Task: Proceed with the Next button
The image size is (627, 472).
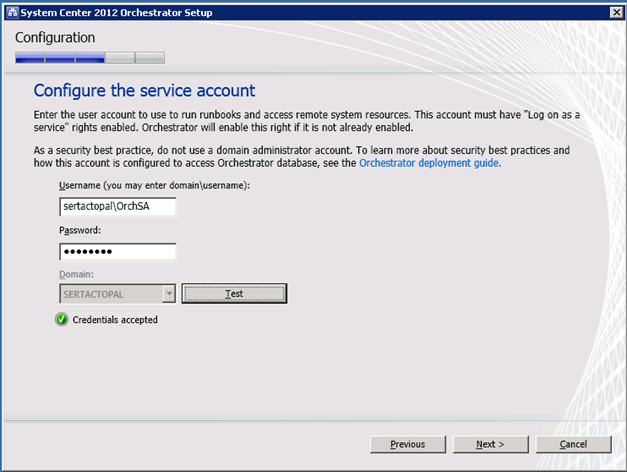Action: click(x=490, y=444)
